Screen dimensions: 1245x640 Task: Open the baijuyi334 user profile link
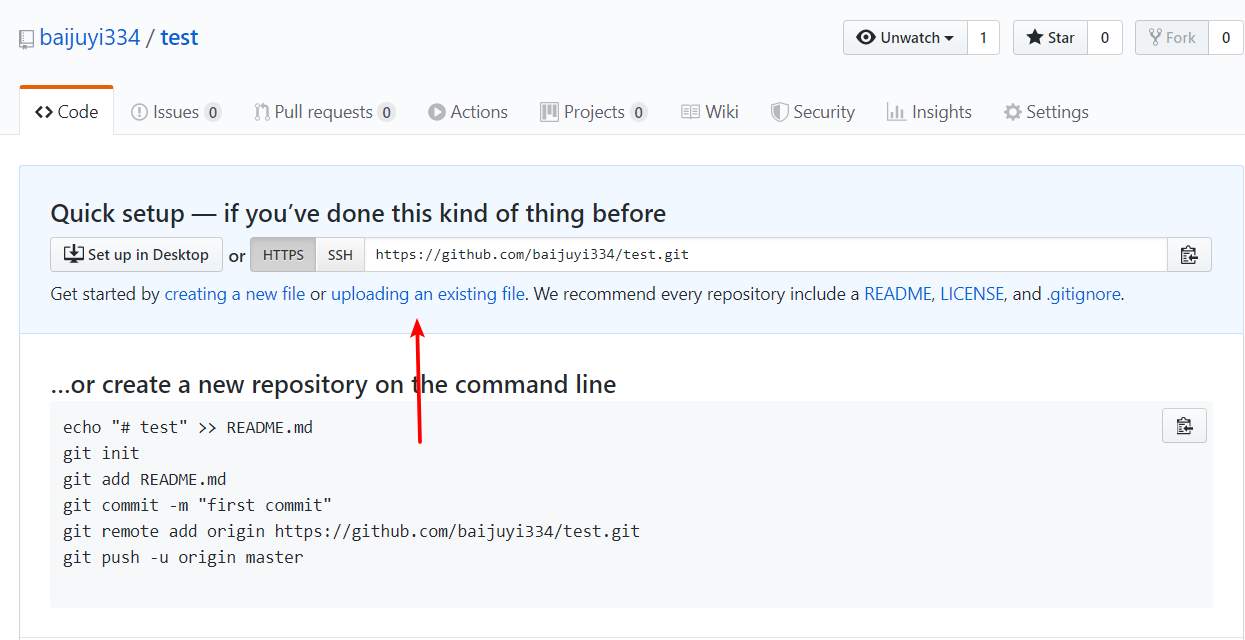[90, 38]
